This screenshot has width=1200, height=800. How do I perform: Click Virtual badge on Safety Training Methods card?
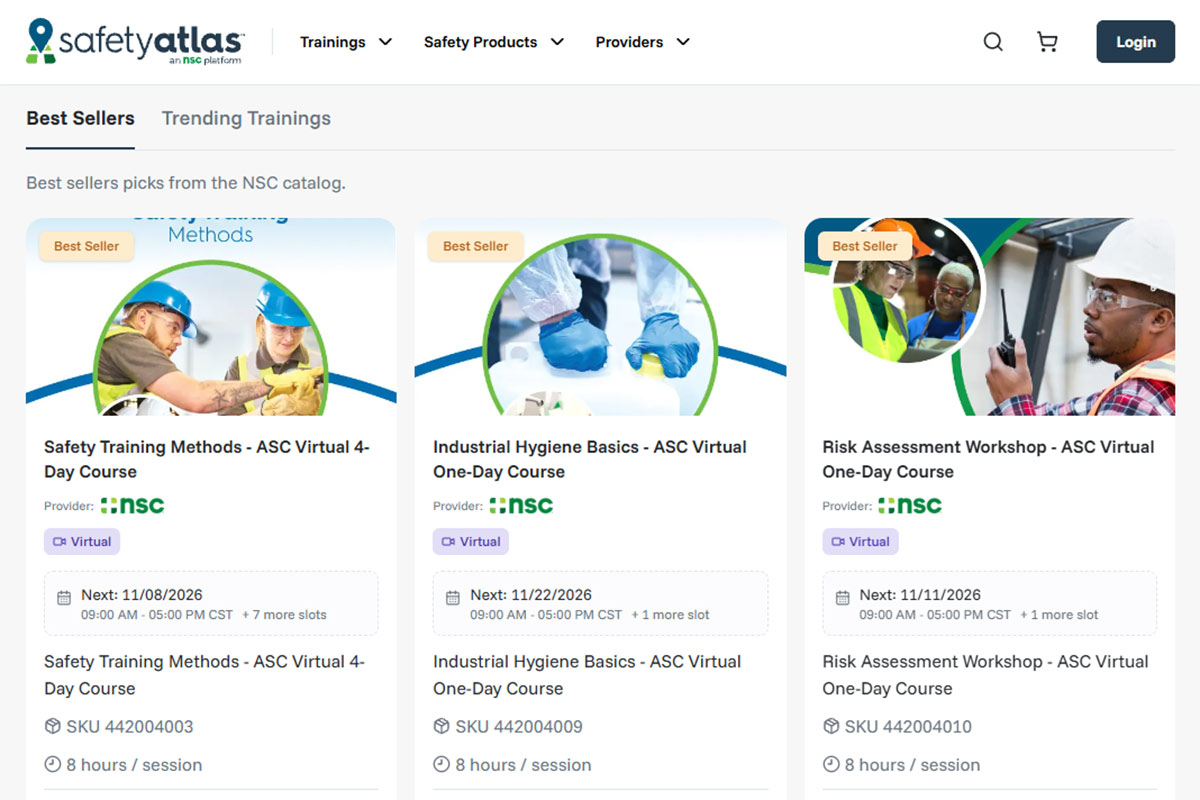click(82, 542)
